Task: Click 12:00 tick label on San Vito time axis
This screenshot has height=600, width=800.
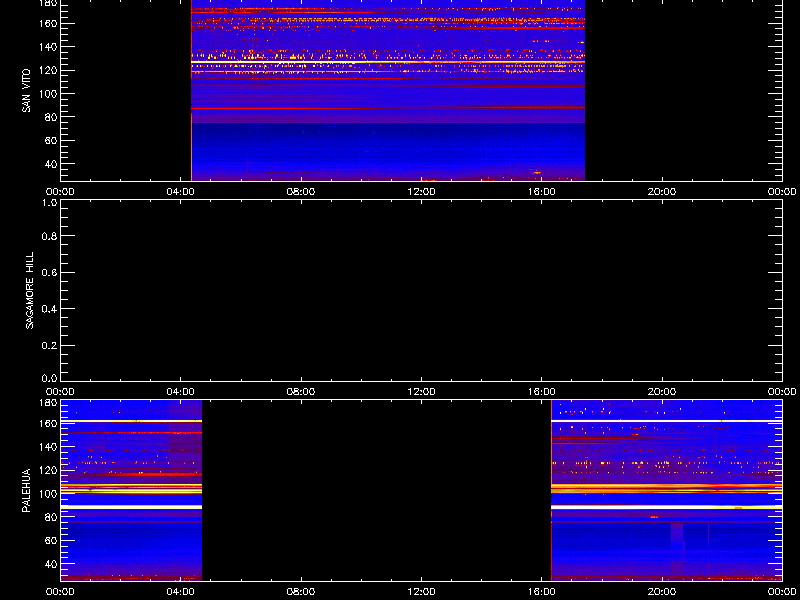Action: [x=421, y=192]
